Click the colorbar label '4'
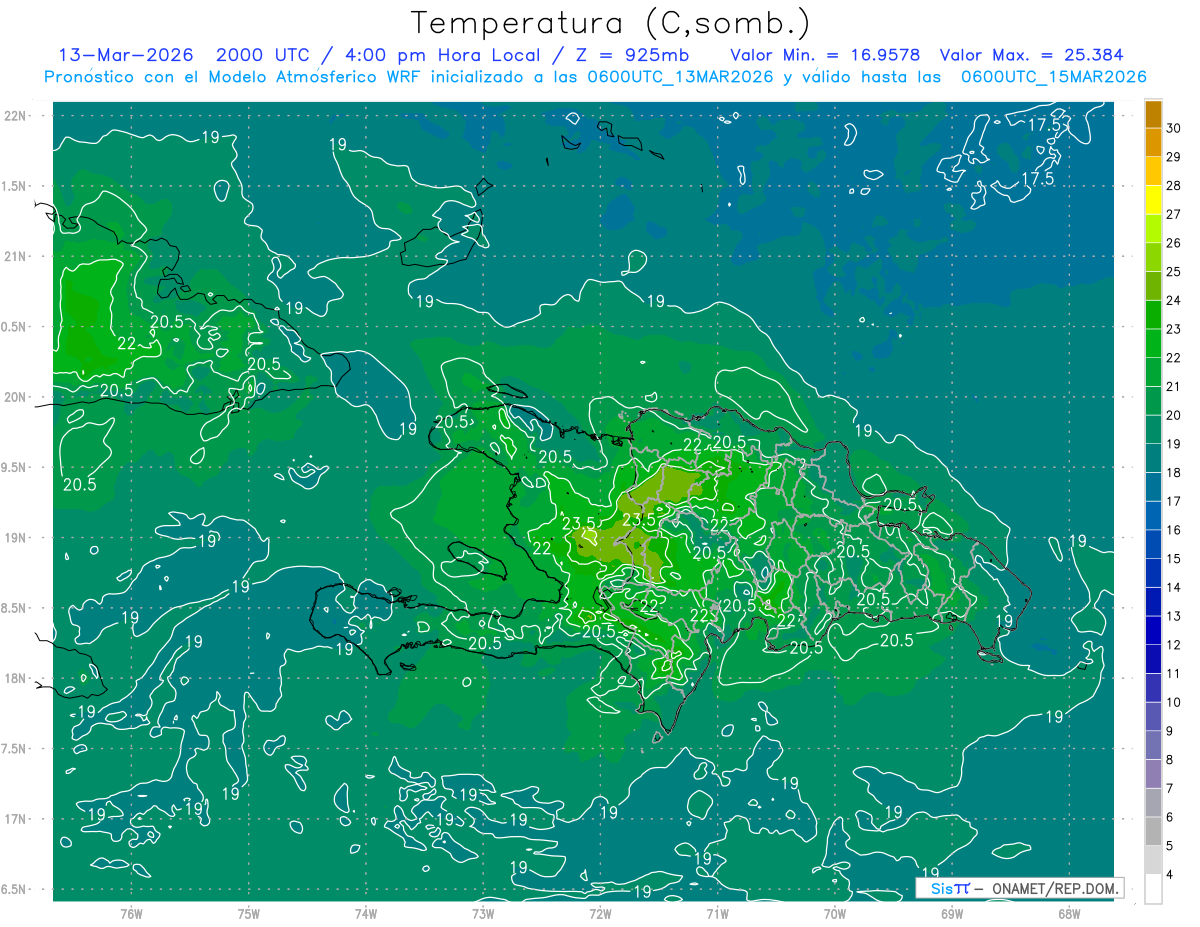Image resolution: width=1200 pixels, height=927 pixels. pyautogui.click(x=1171, y=875)
